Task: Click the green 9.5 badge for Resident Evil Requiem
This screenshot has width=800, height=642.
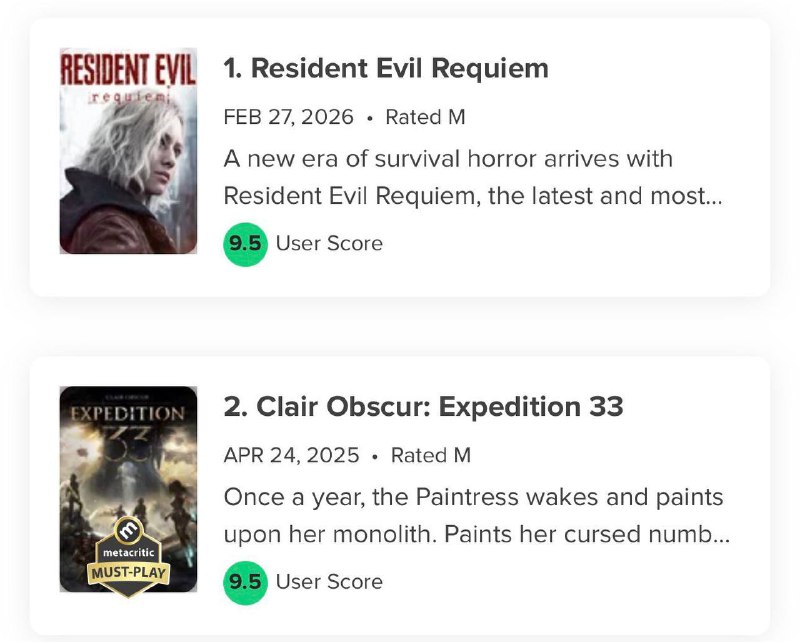Action: point(245,243)
